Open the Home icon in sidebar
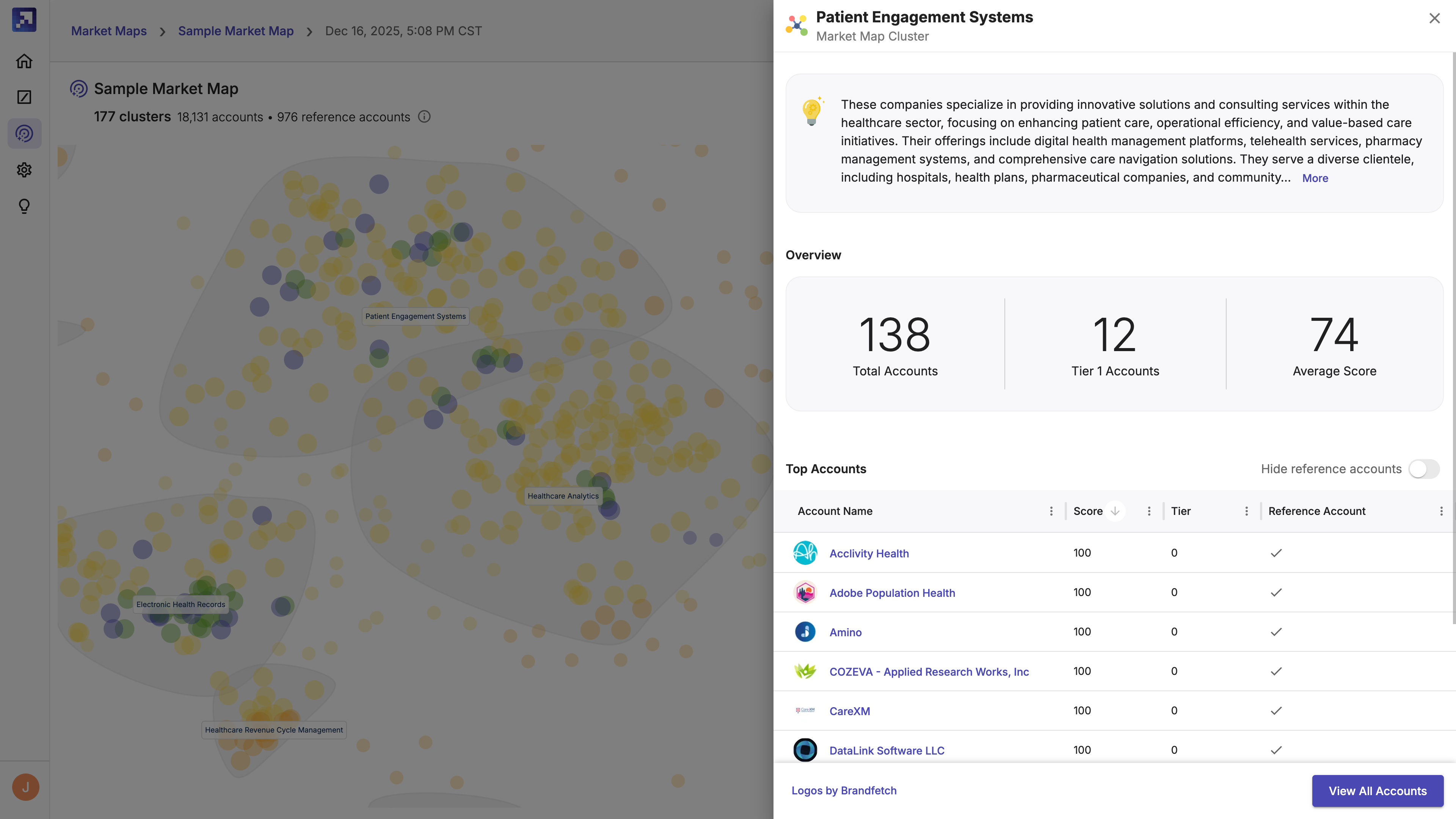Screen dimensions: 1456x819 (x=24, y=61)
